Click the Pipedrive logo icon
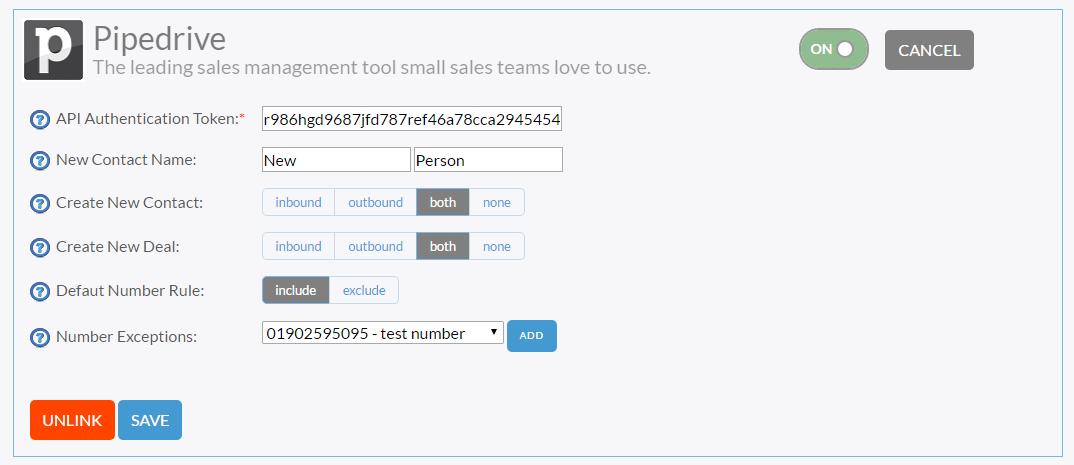The height and width of the screenshot is (465, 1074). [x=53, y=50]
